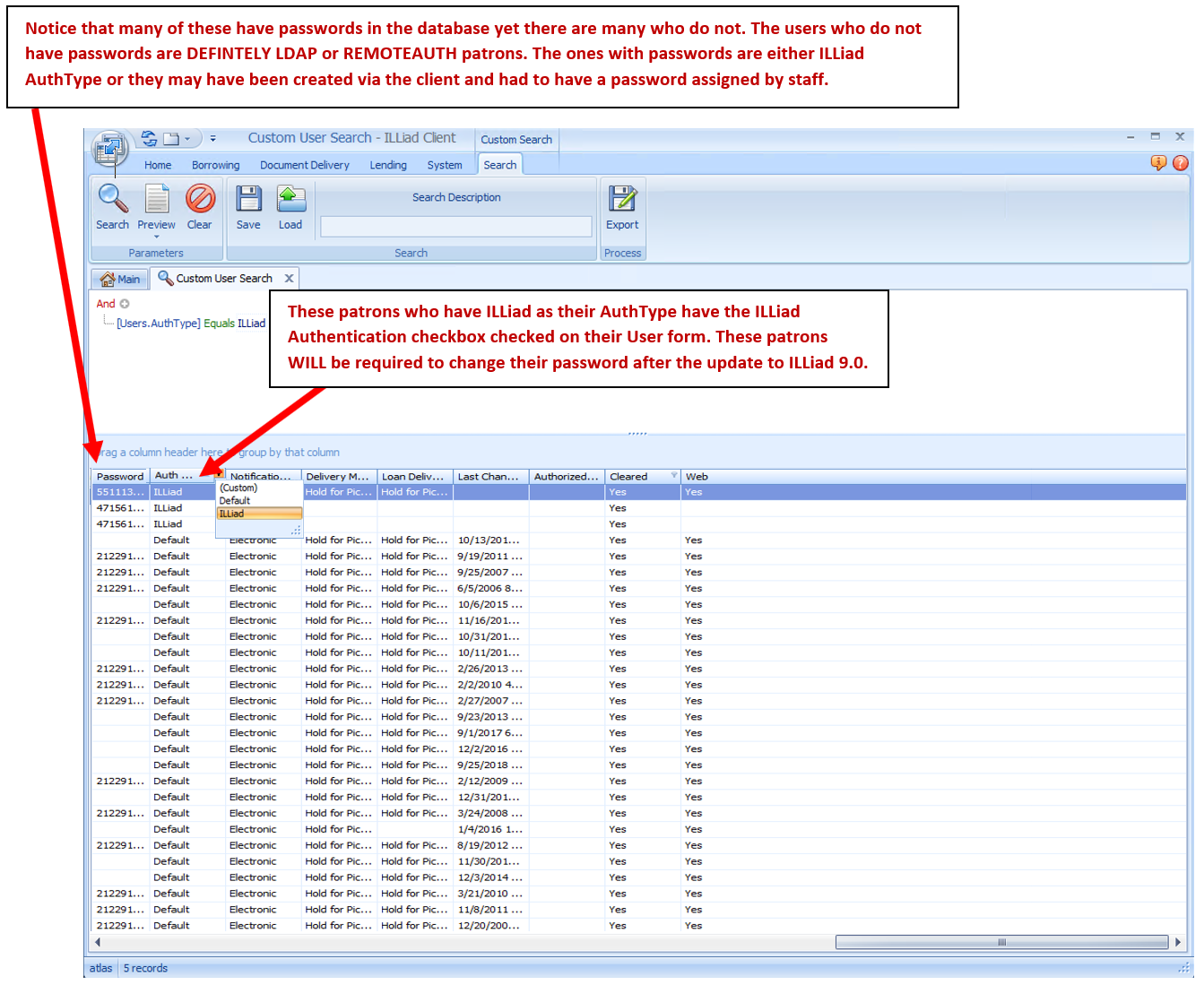Open the red help question mark icon

click(1181, 162)
